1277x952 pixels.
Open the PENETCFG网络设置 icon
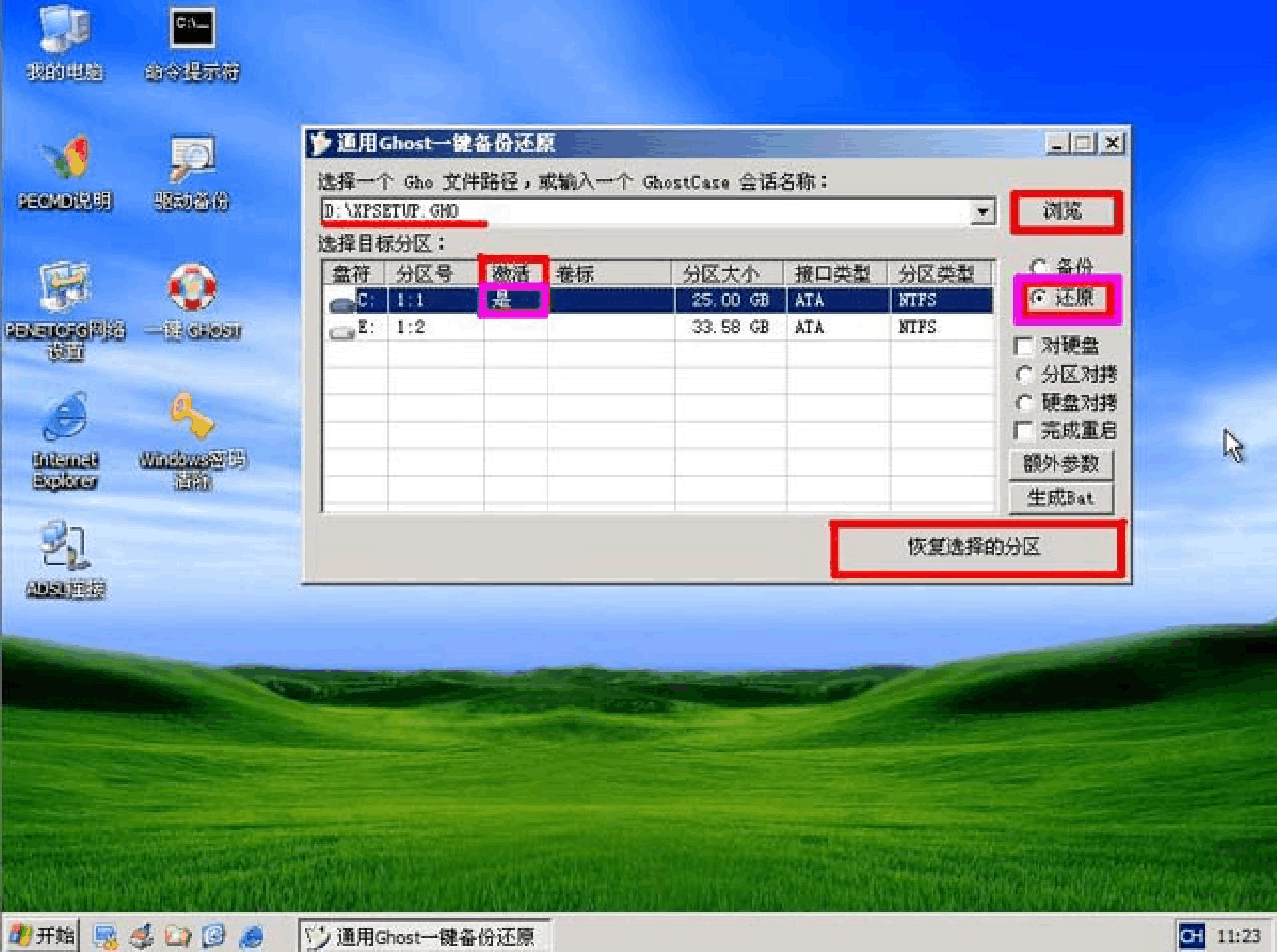pos(64,289)
